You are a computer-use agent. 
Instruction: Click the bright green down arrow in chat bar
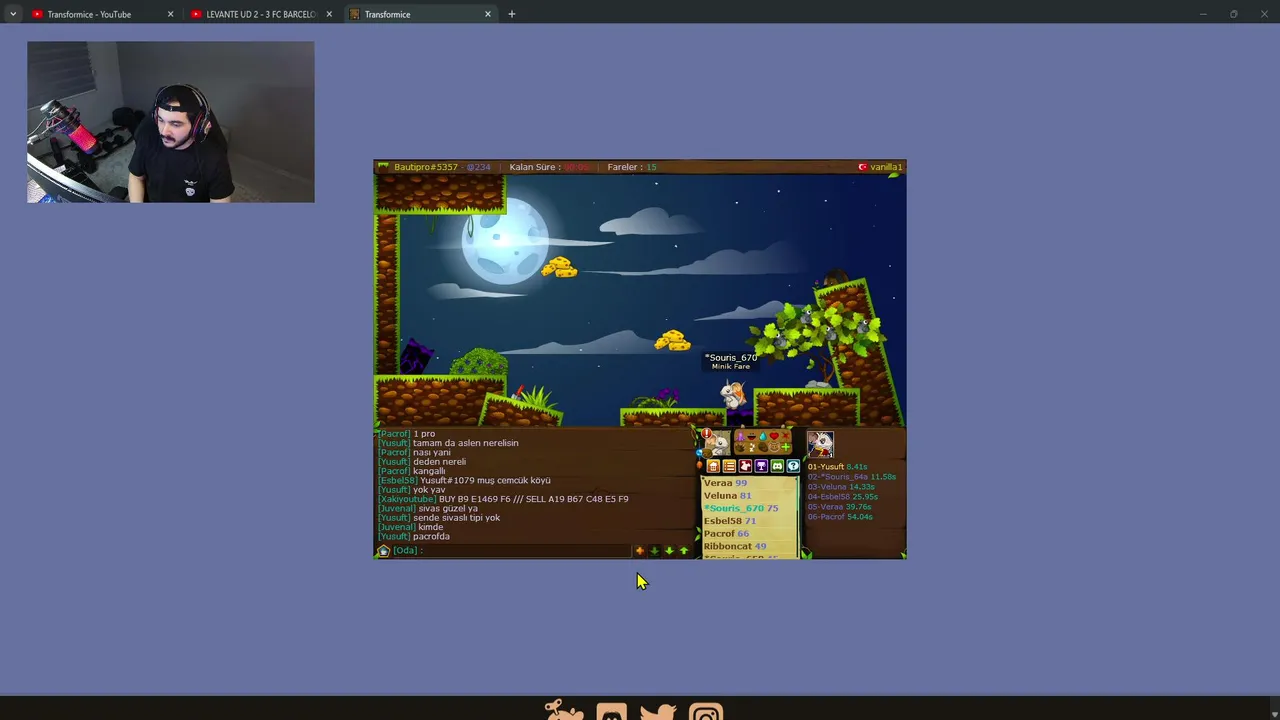coord(669,551)
